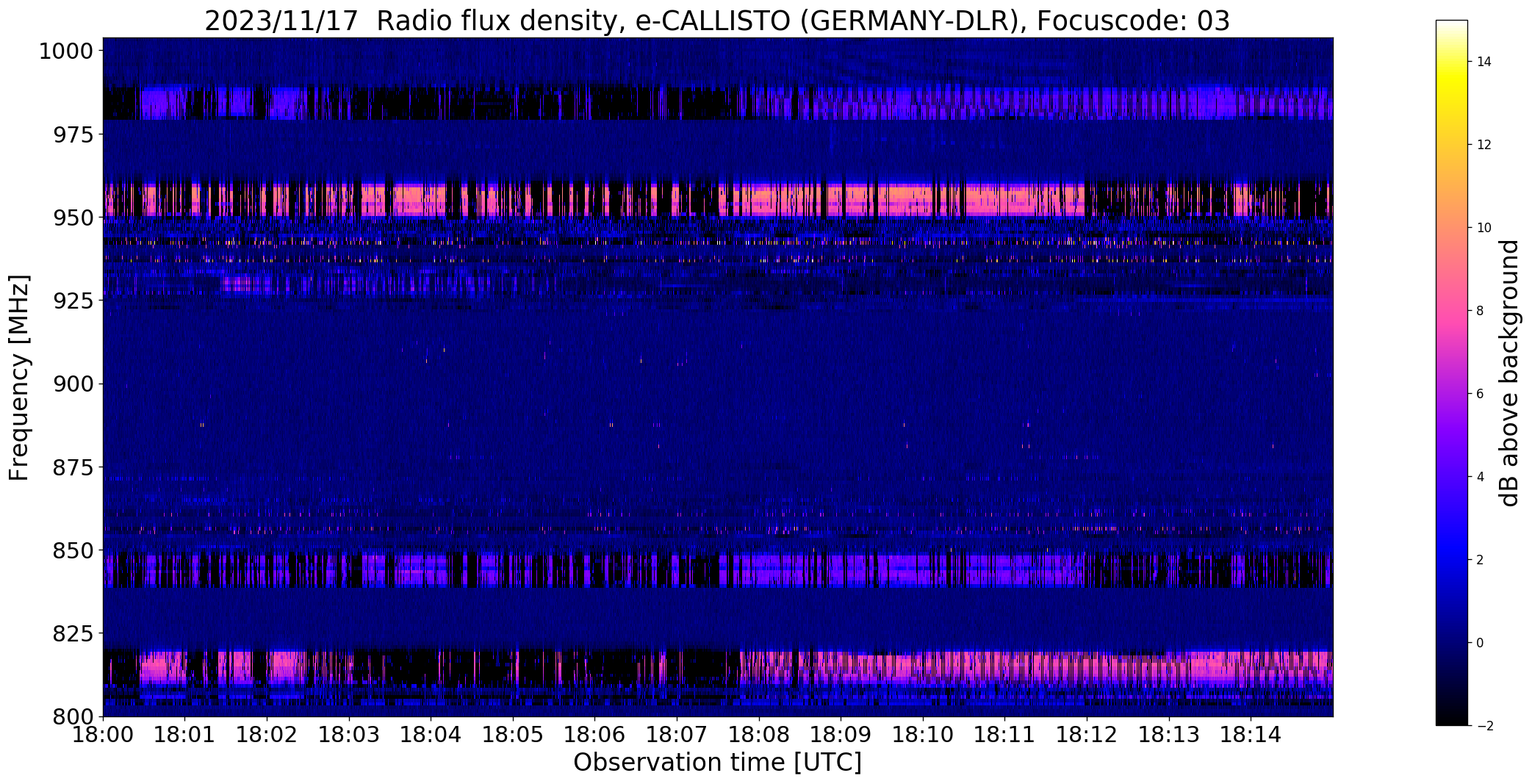Click the colorbar tick label 8
The image size is (1532, 784).
[1481, 311]
